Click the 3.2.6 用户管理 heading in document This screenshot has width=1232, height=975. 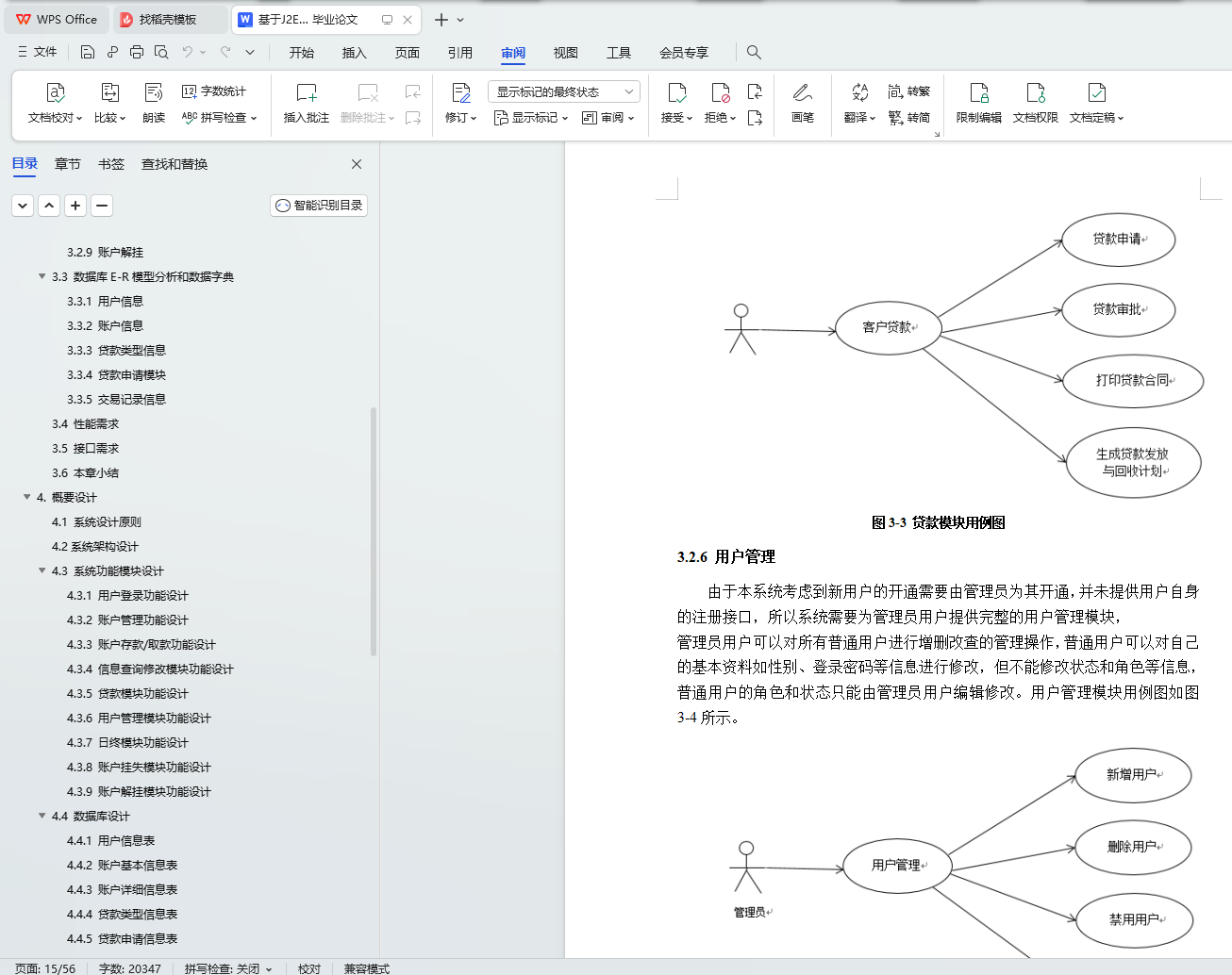pyautogui.click(x=726, y=557)
